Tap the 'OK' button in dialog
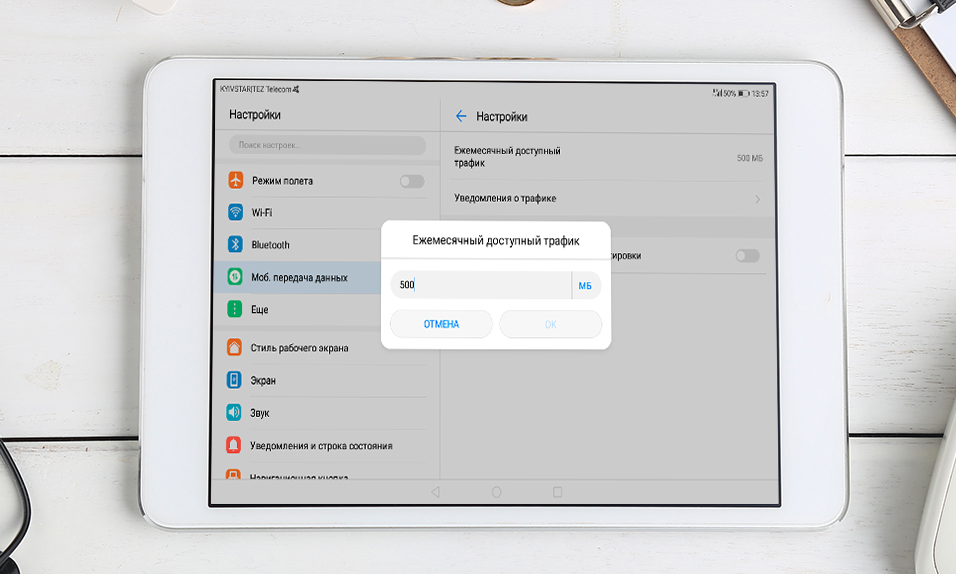The height and width of the screenshot is (574, 956). pyautogui.click(x=551, y=324)
